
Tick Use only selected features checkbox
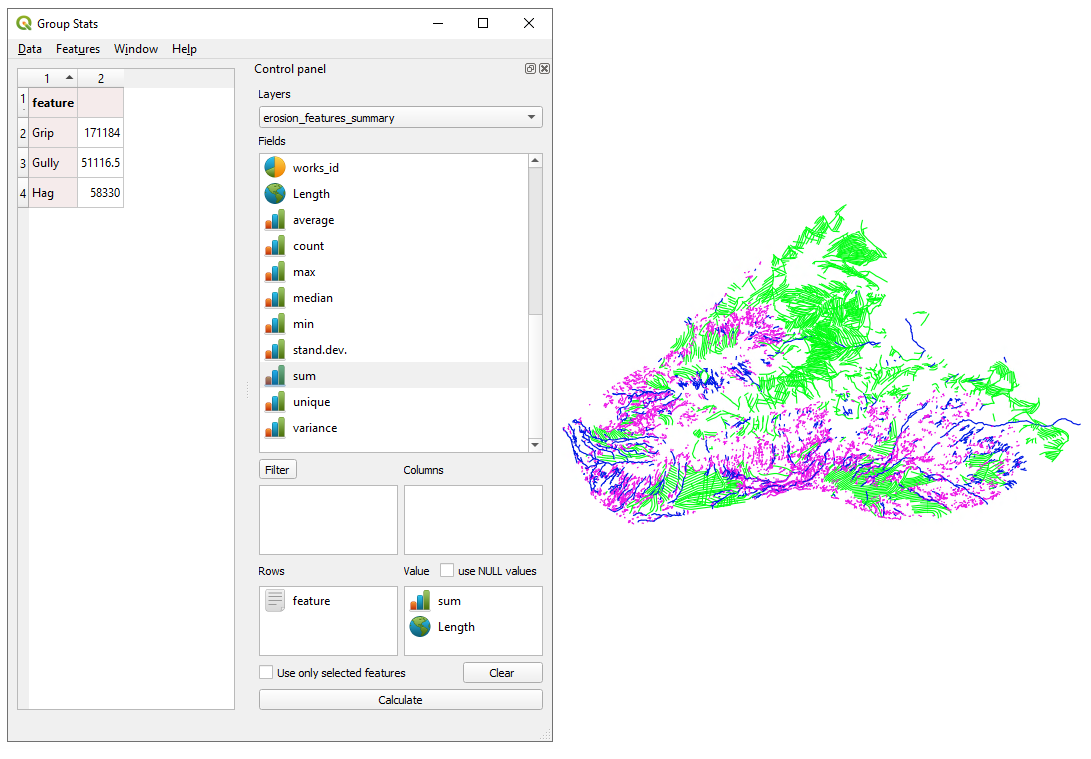pos(266,673)
